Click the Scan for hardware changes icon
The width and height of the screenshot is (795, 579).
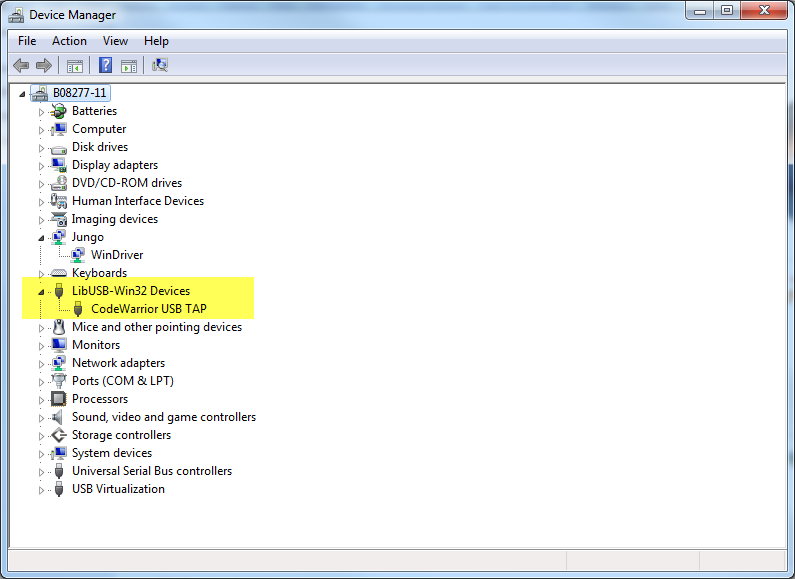click(160, 65)
